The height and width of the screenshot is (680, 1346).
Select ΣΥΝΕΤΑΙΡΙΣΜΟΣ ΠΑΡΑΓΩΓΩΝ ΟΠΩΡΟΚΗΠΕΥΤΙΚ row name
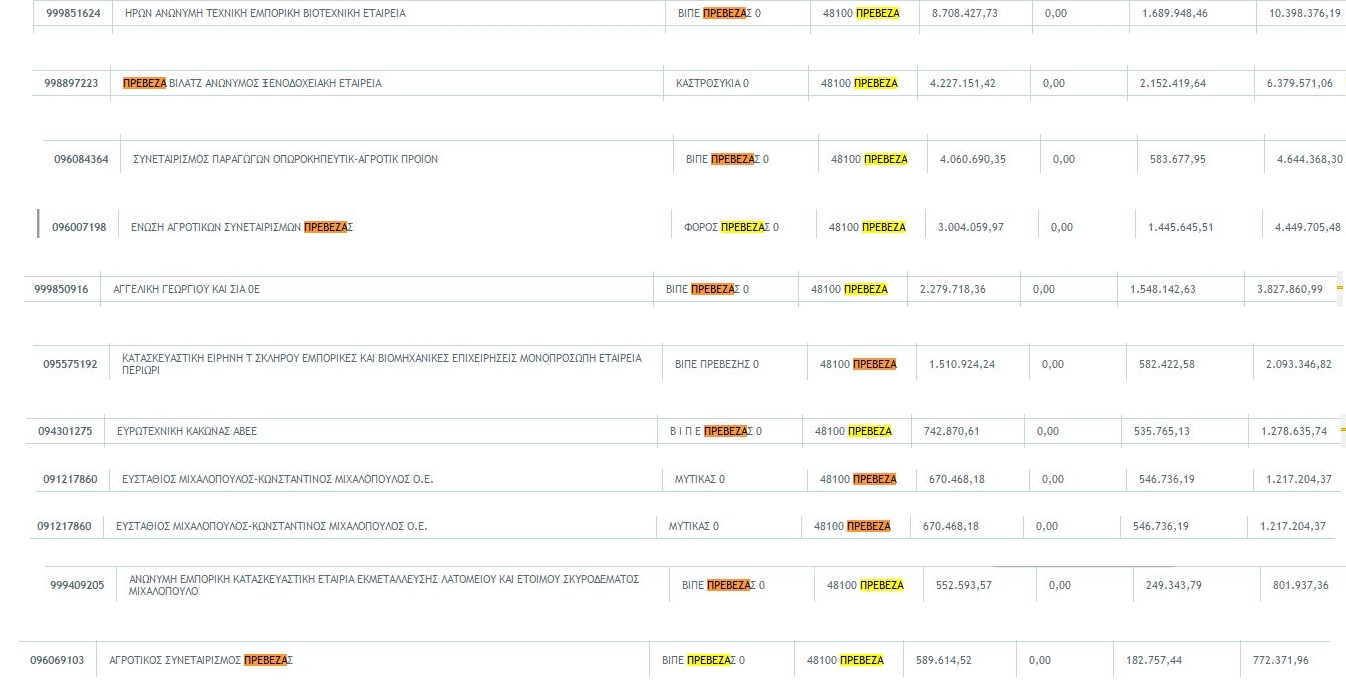coord(285,159)
